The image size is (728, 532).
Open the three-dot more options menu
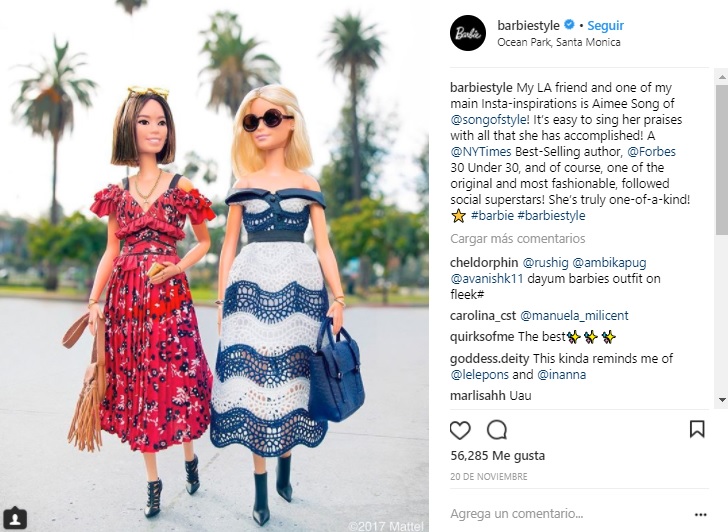tap(700, 514)
